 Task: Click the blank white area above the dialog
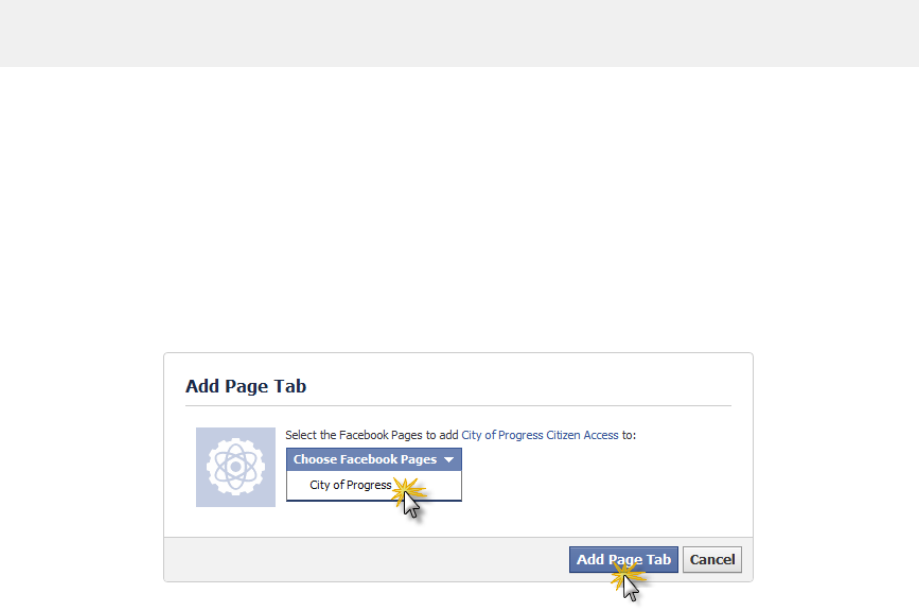(460, 209)
